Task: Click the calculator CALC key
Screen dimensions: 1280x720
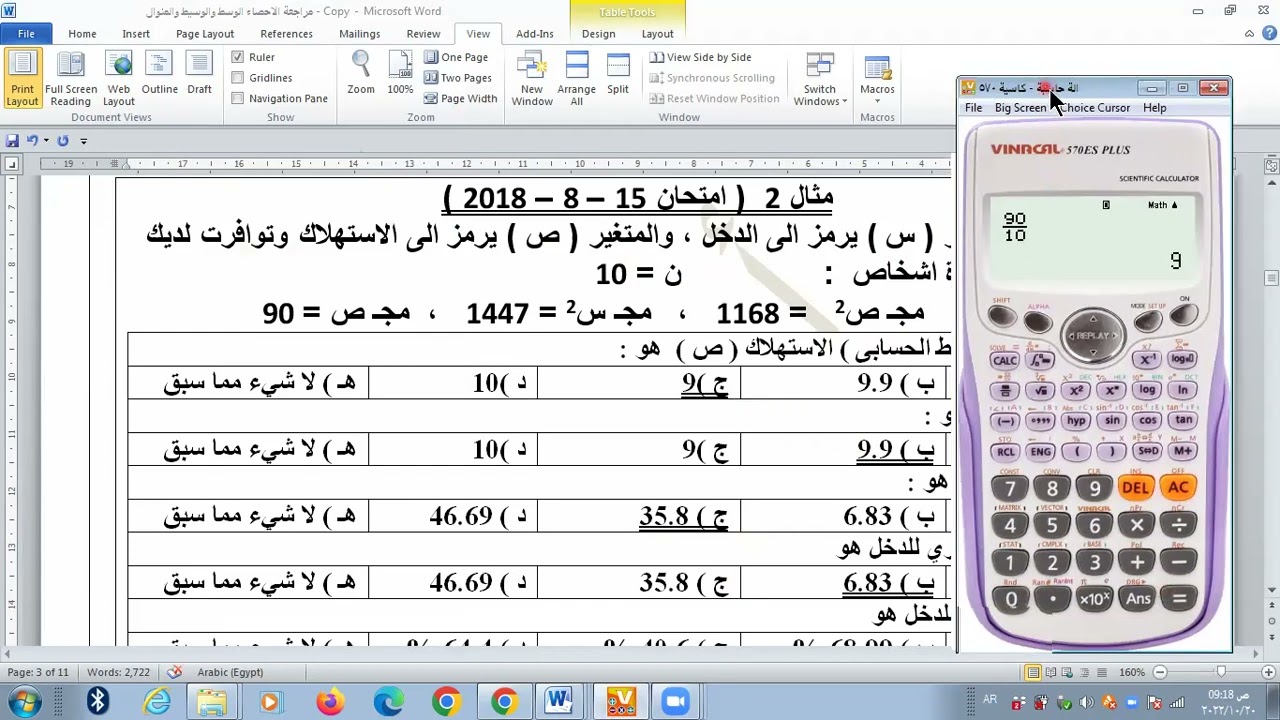Action: [1005, 360]
